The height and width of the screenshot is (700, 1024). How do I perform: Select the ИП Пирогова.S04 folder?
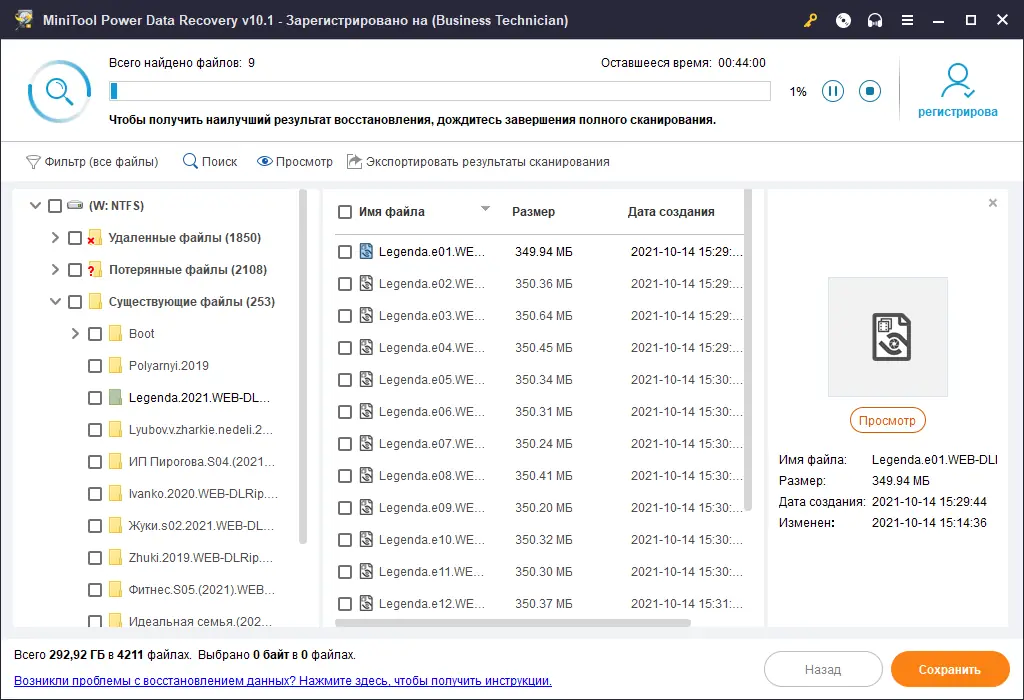click(x=201, y=462)
